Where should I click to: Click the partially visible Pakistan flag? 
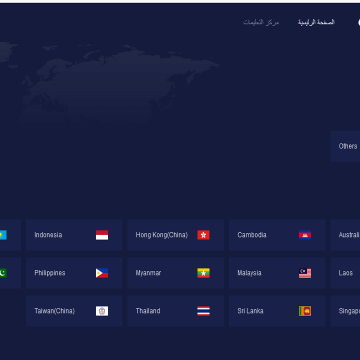coord(3,273)
